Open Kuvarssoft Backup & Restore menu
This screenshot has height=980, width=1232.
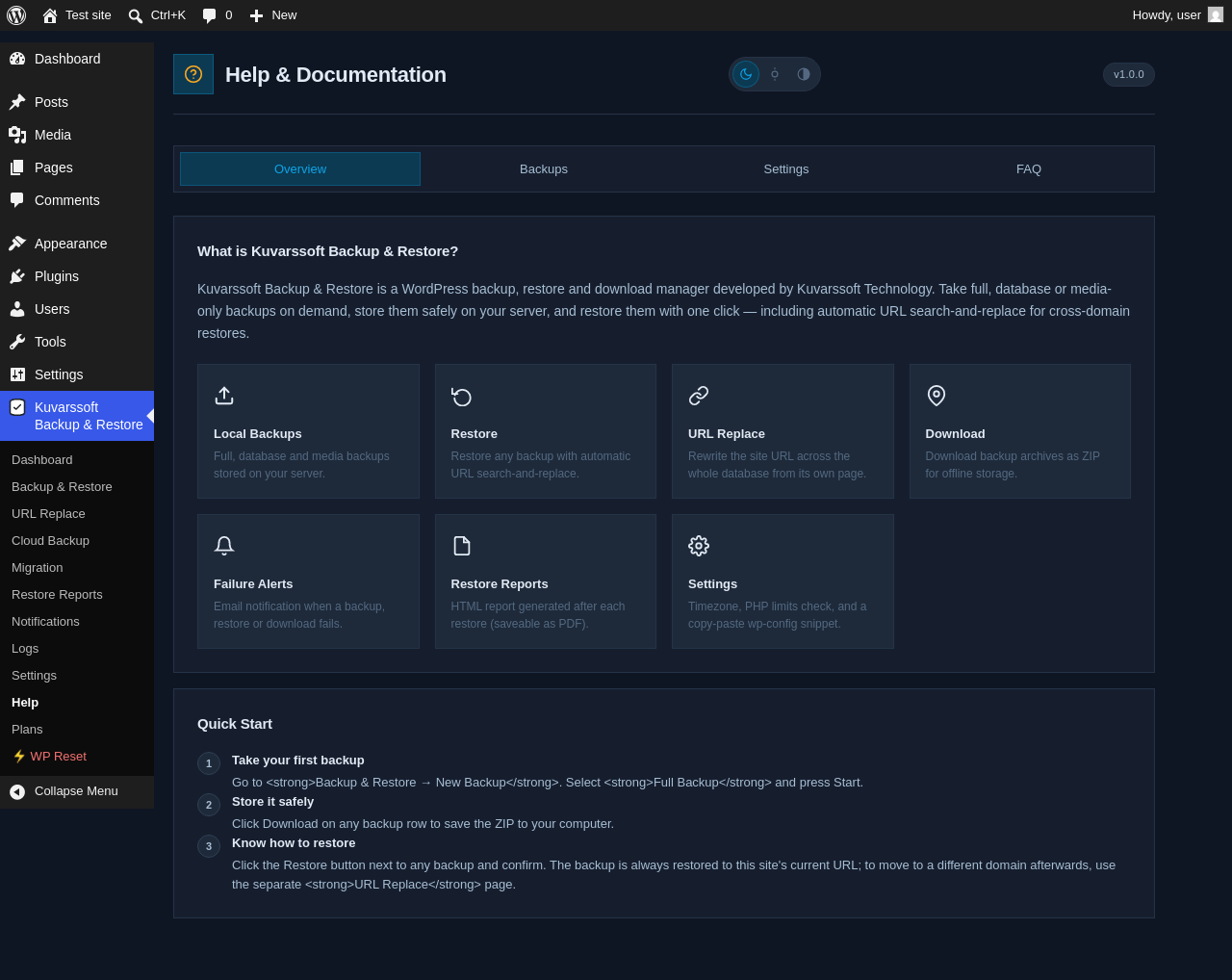[x=77, y=416]
